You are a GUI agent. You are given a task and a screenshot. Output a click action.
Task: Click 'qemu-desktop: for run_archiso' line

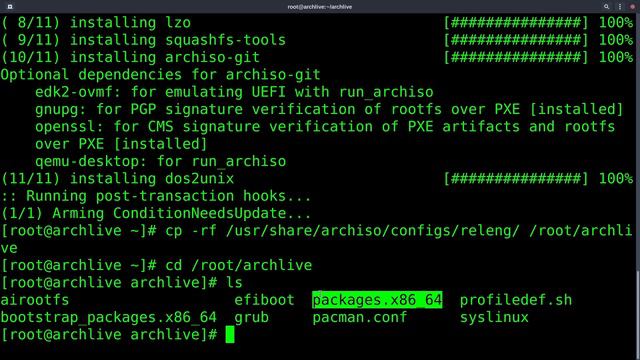(x=160, y=161)
